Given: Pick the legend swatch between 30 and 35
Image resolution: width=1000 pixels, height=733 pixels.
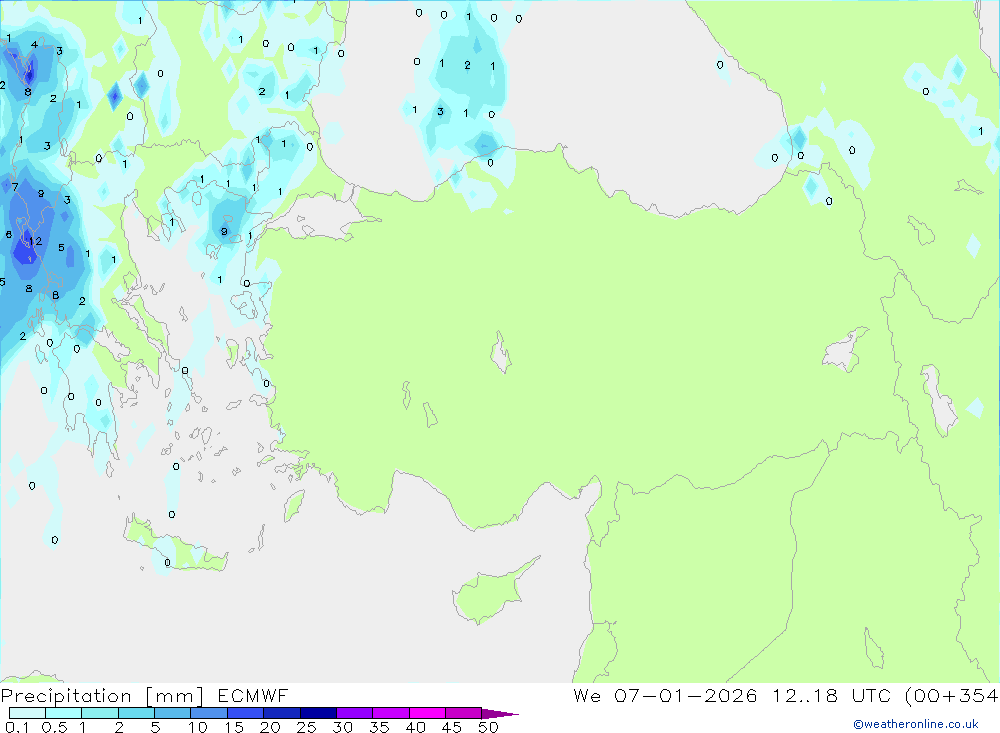Looking at the screenshot, I should pyautogui.click(x=354, y=713).
